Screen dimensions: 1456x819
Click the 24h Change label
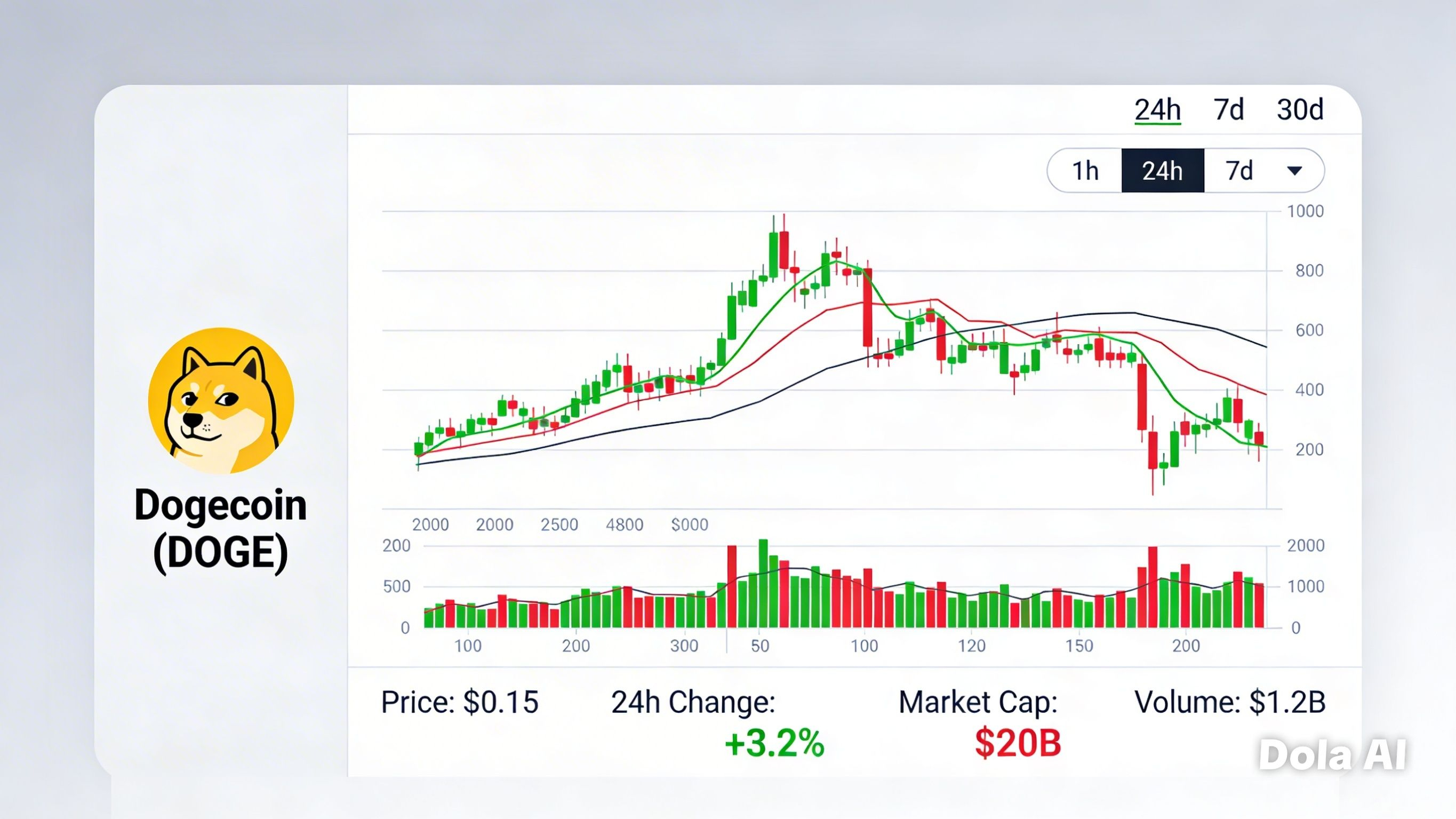pos(693,702)
